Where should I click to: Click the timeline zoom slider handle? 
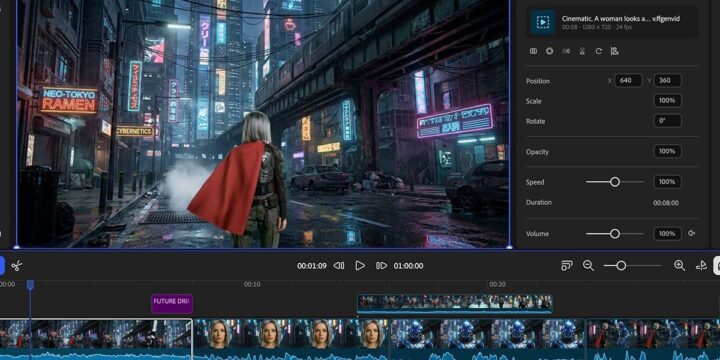(621, 265)
